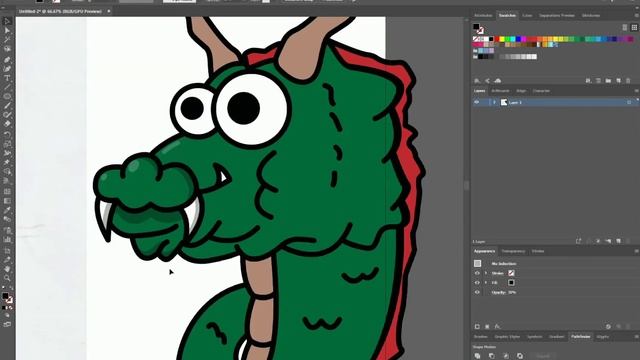Select the Direct Selection tool
The height and width of the screenshot is (360, 640).
click(7, 31)
